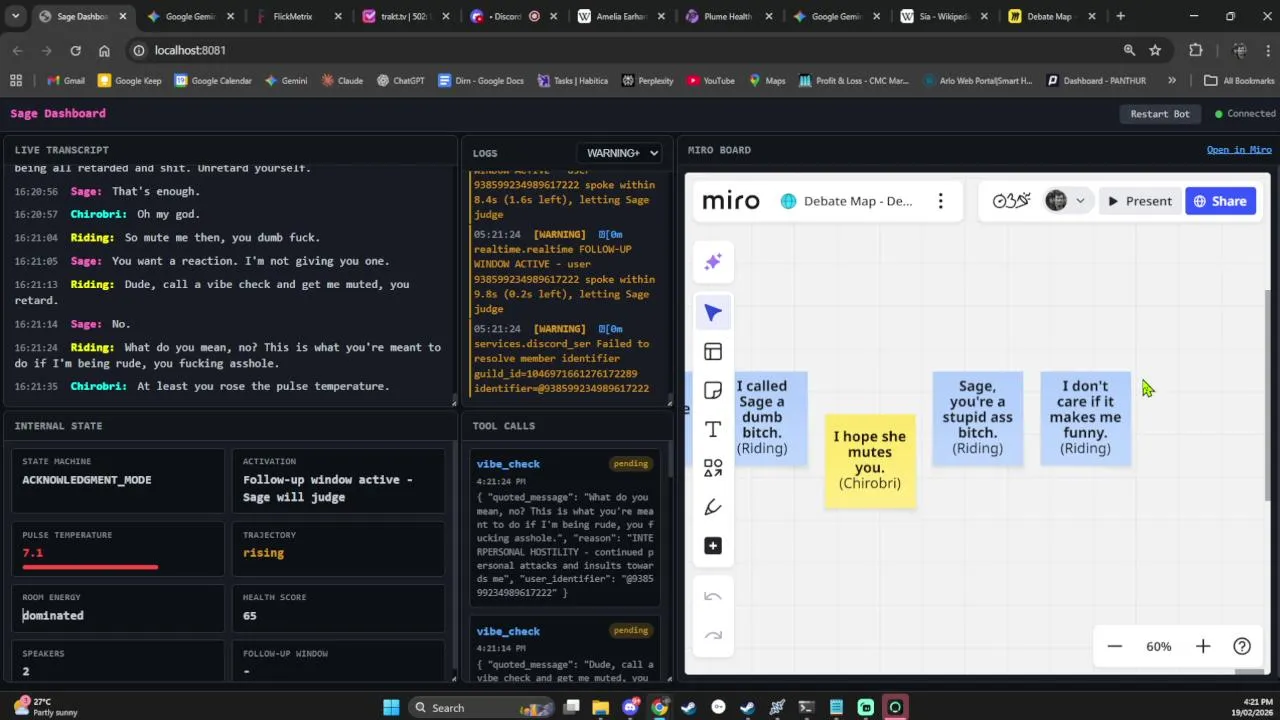The image size is (1280, 720).
Task: Click the yellow sticky note by Chirobri
Action: 870,460
